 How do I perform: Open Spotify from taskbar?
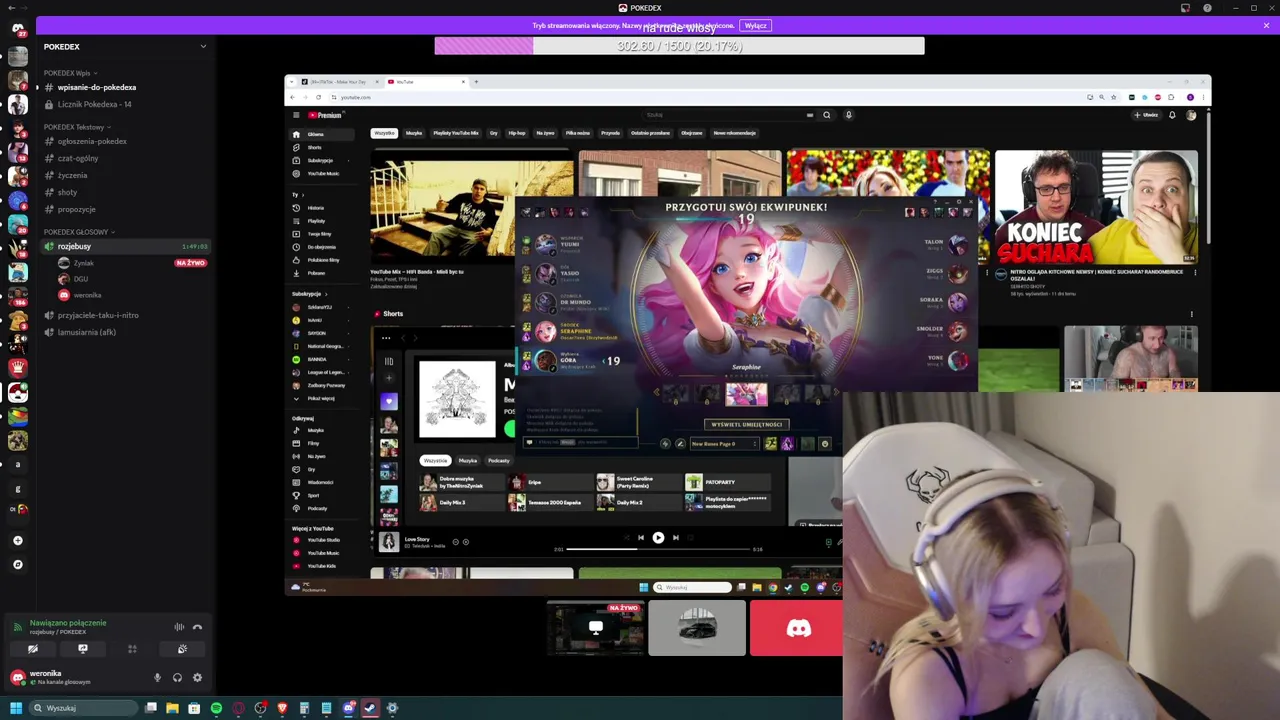(216, 708)
